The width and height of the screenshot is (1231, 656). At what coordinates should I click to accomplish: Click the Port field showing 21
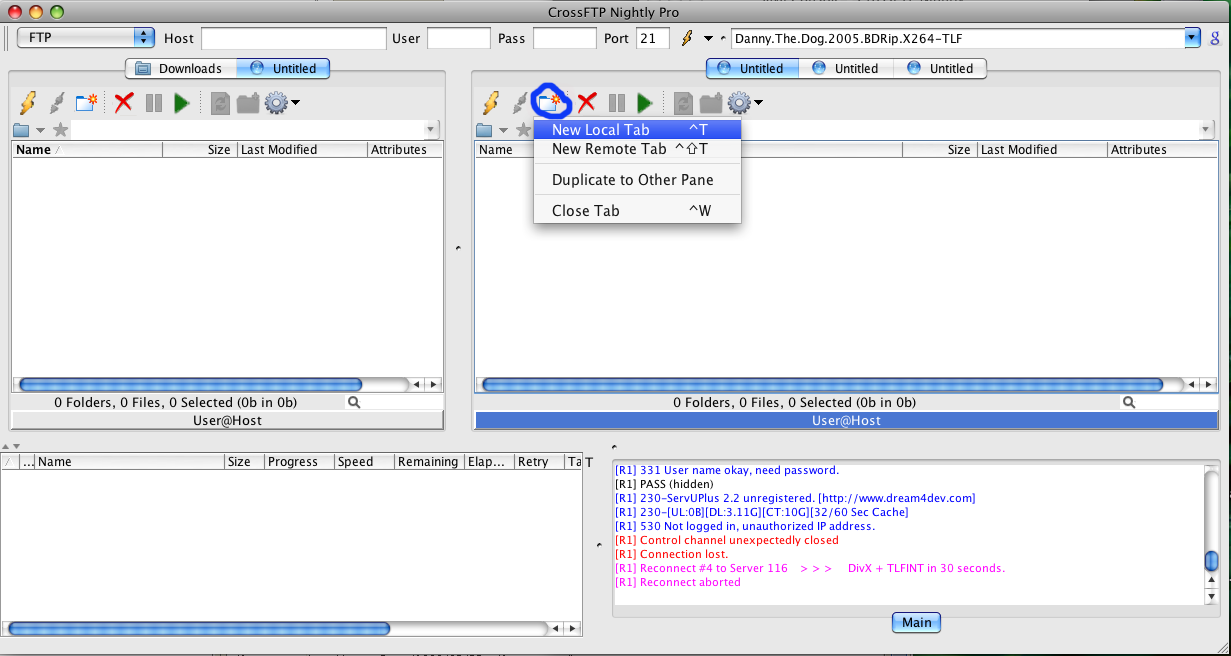click(652, 38)
